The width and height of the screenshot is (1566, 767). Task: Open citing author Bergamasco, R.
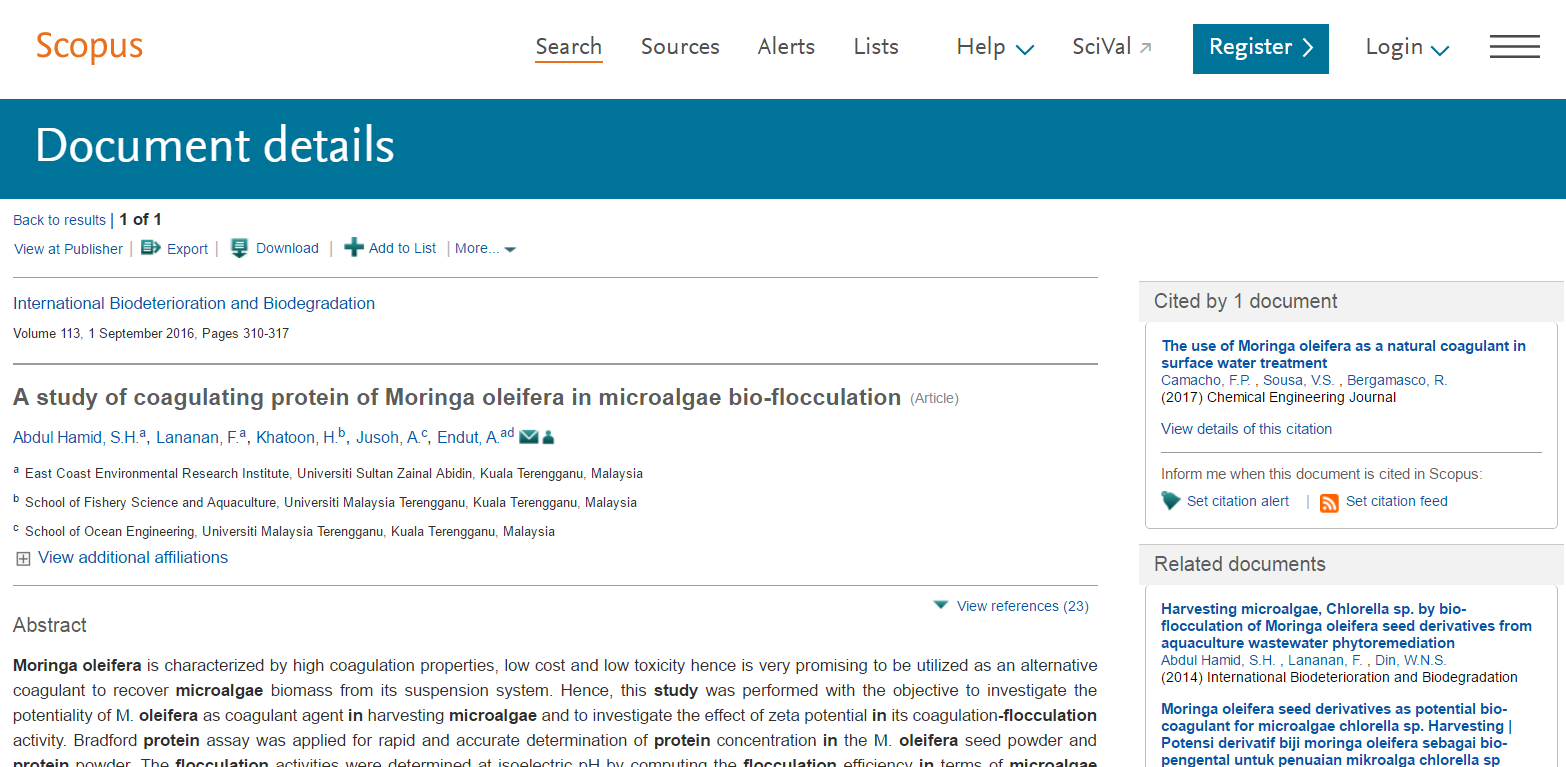coord(1397,380)
